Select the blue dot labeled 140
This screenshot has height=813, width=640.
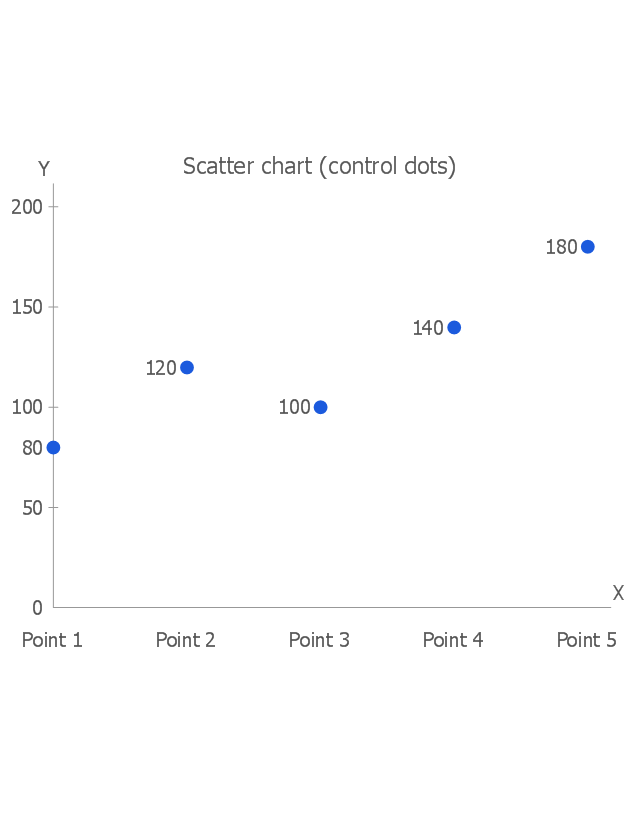pos(454,328)
